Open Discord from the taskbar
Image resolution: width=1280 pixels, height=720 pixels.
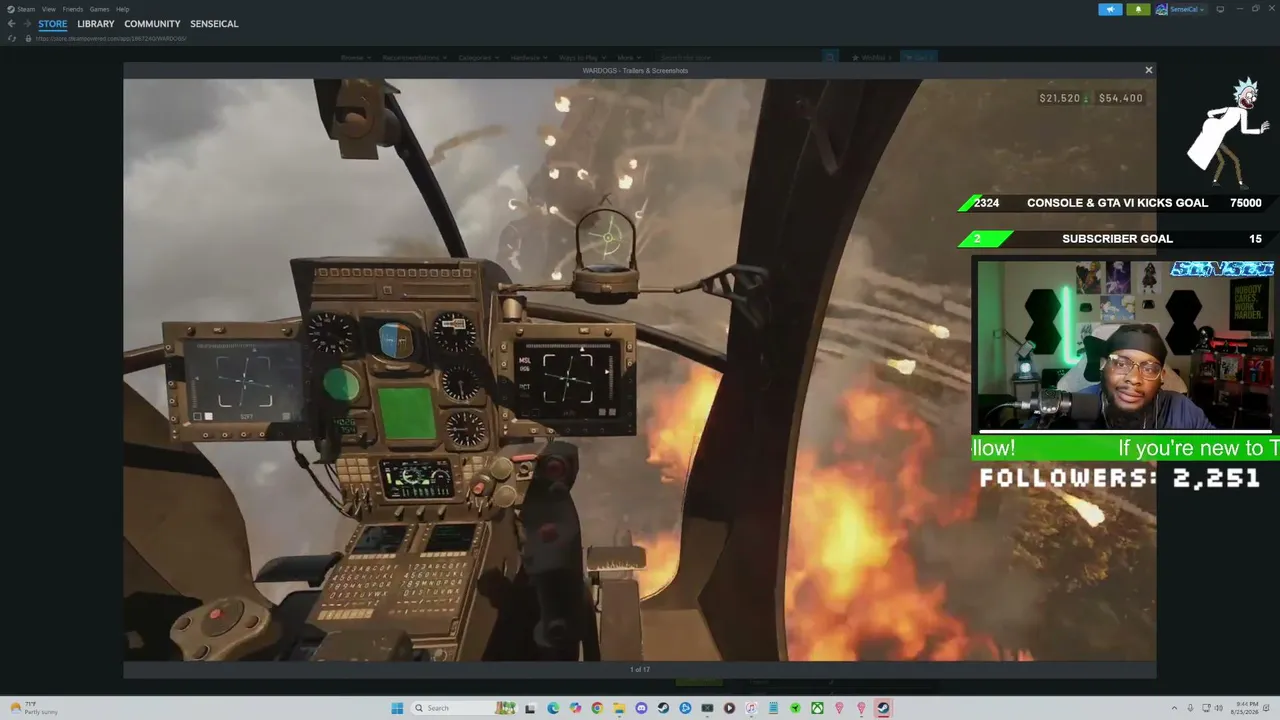click(x=641, y=708)
